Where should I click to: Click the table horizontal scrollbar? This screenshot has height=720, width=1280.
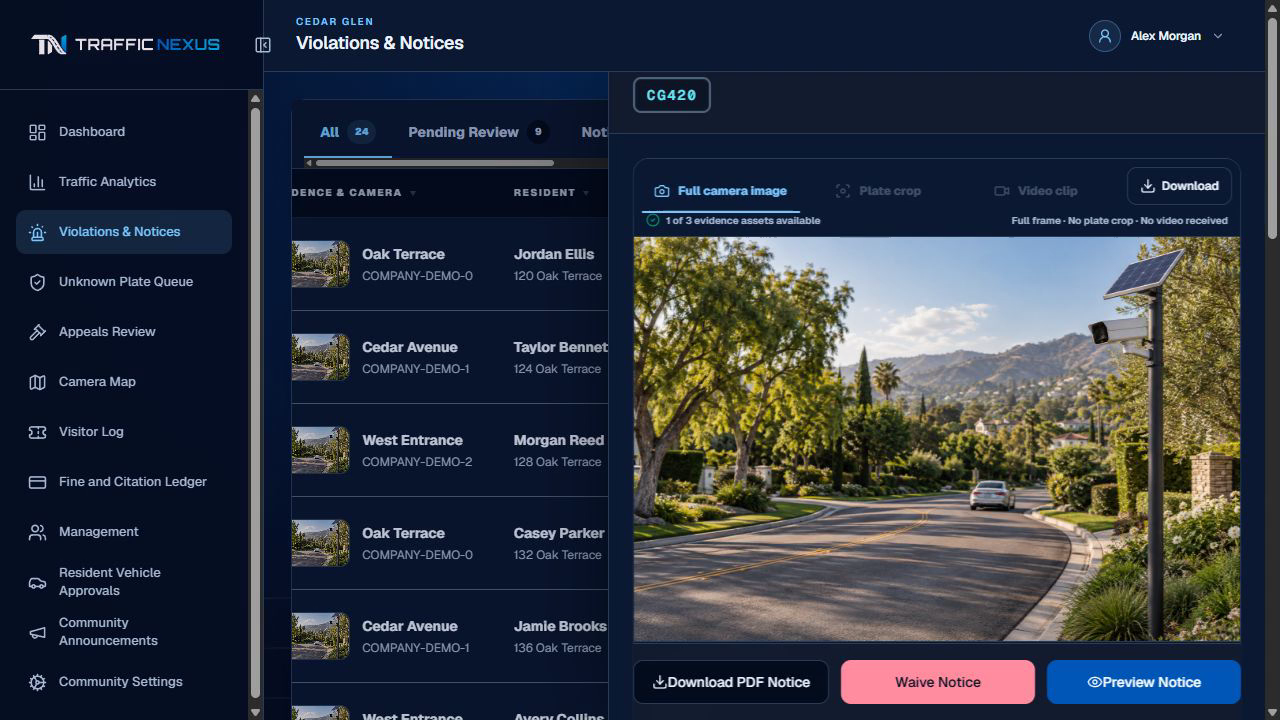pyautogui.click(x=434, y=163)
